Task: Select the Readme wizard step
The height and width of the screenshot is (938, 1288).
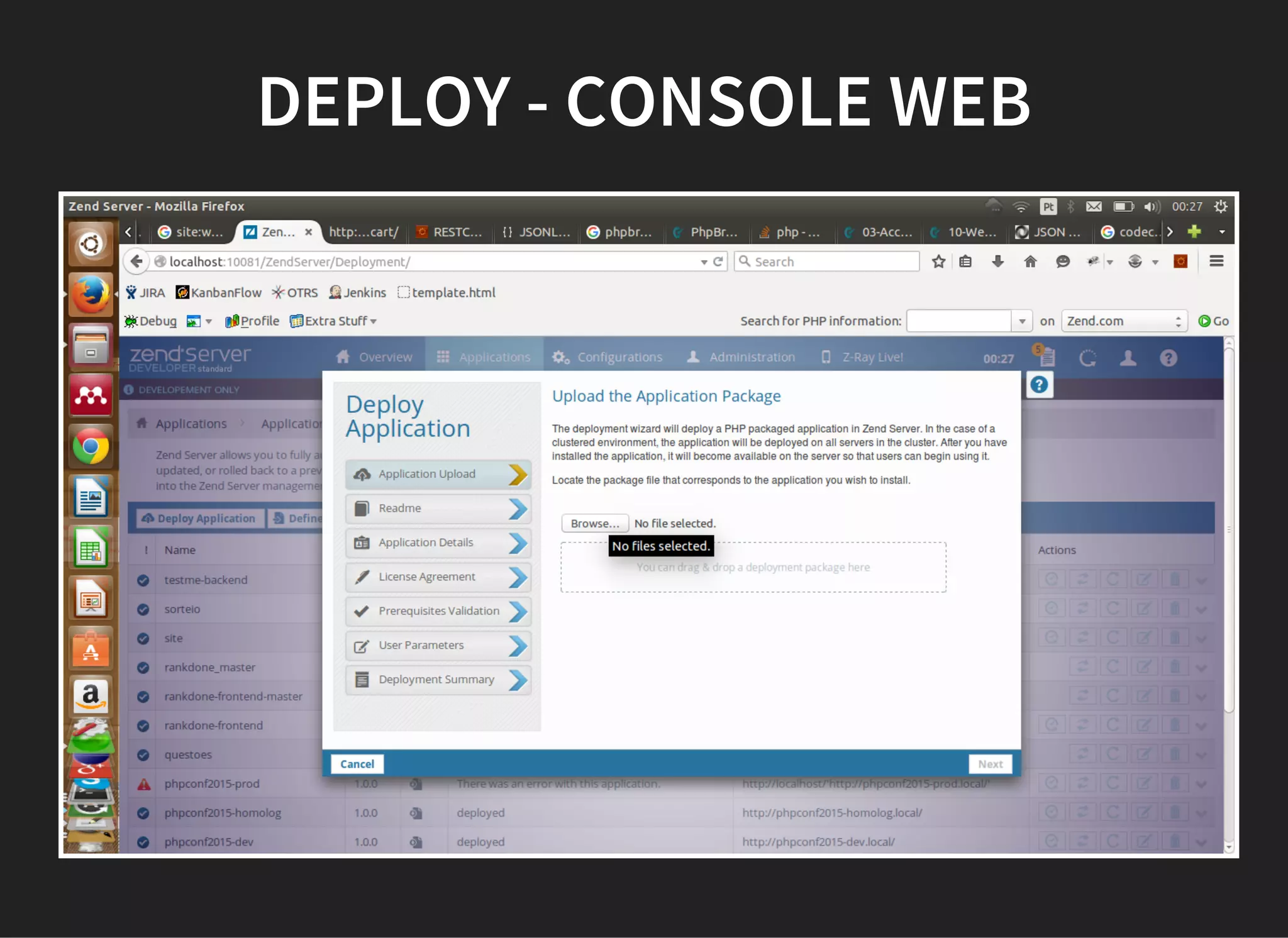Action: (438, 508)
